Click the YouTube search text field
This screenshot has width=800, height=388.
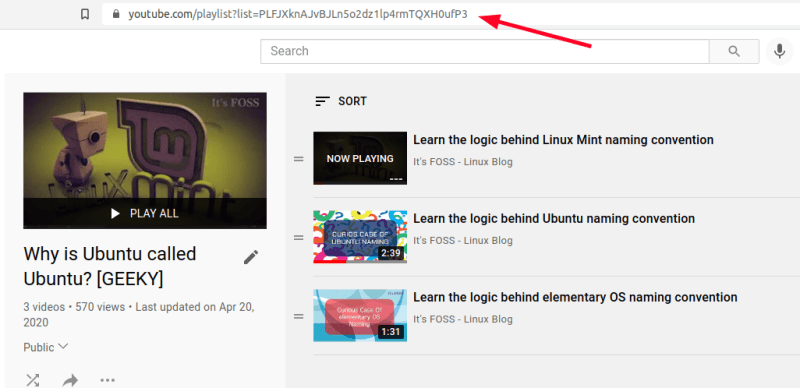click(x=485, y=51)
